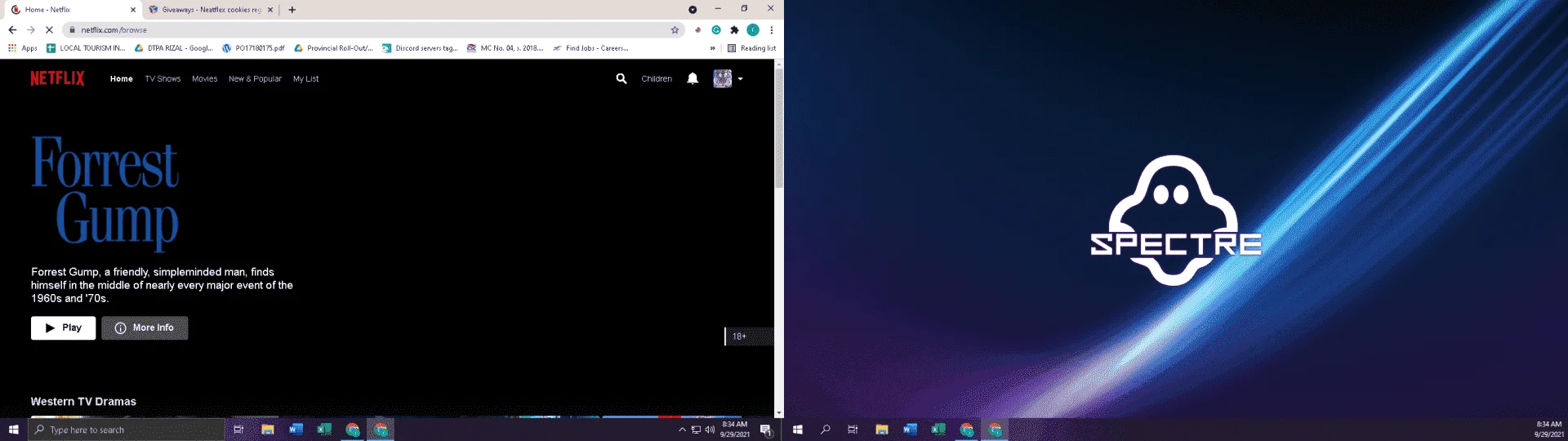Open Start on right monitor taskbar
This screenshot has height=441, width=1568.
pyautogui.click(x=798, y=430)
